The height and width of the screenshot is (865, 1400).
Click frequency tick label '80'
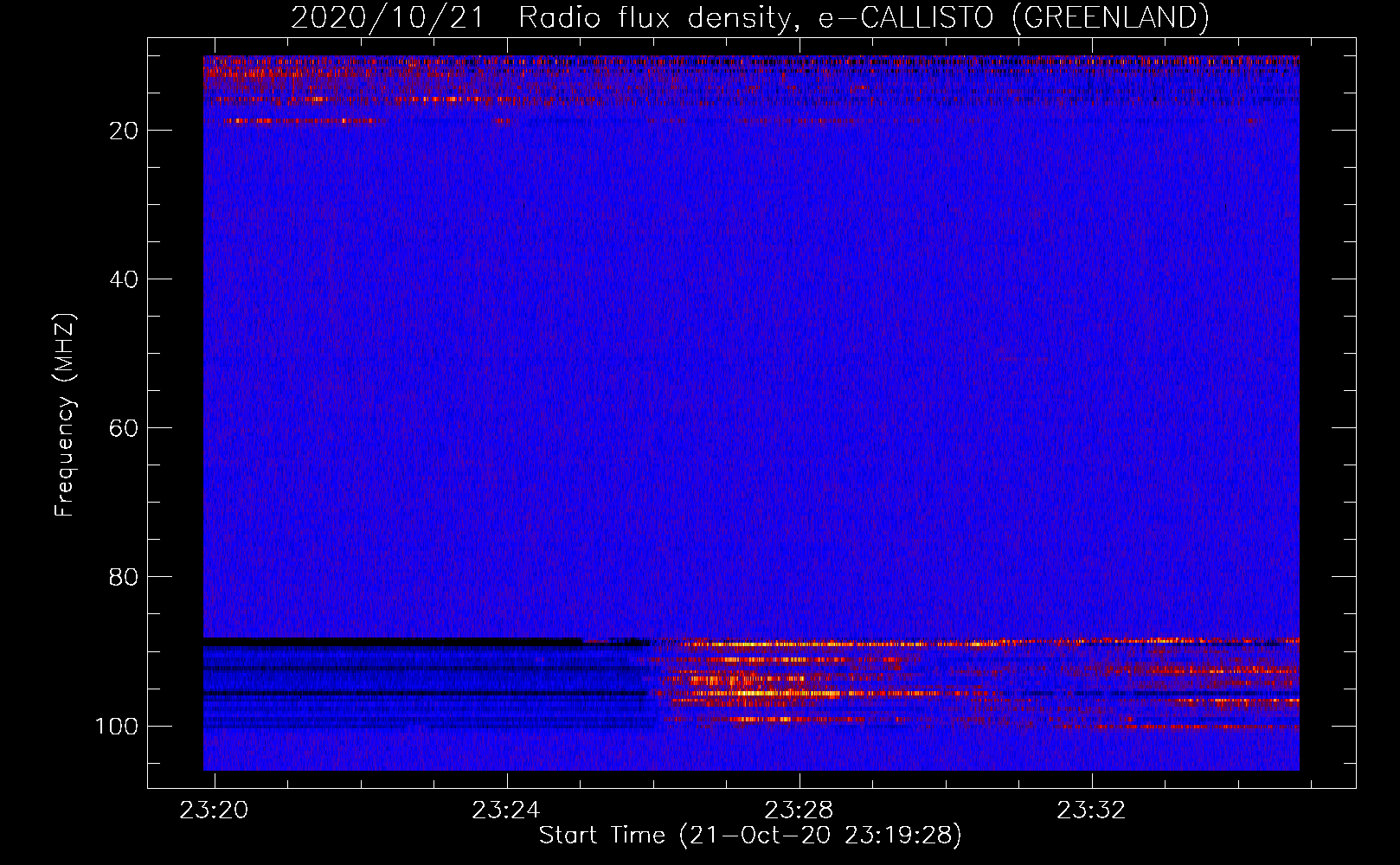tap(124, 577)
